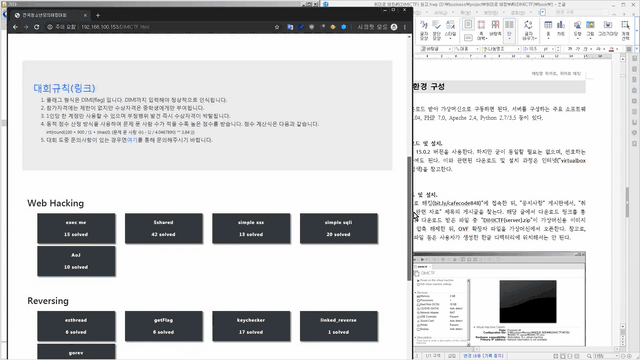
Task: Open the font name 나눔명조 dropdown
Action: (501, 49)
